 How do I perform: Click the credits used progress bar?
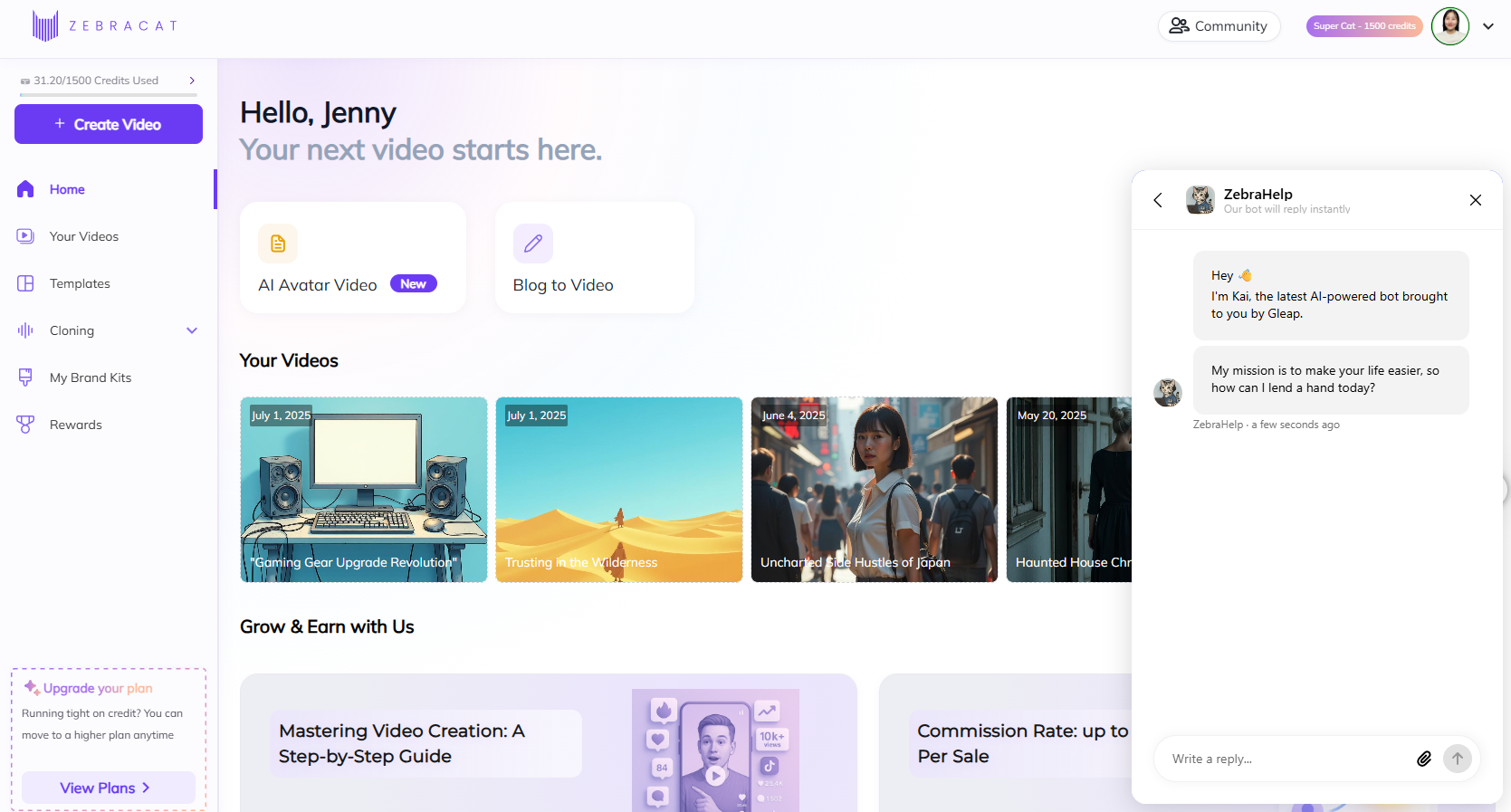point(109,94)
